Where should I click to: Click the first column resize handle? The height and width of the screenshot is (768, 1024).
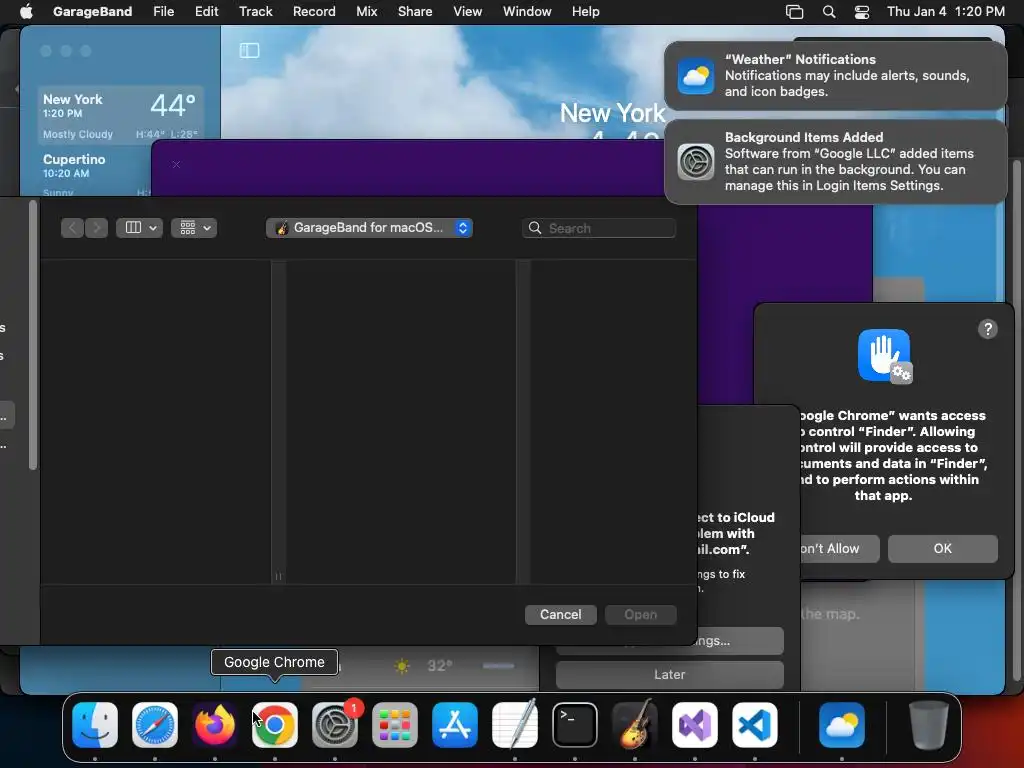pyautogui.click(x=278, y=576)
